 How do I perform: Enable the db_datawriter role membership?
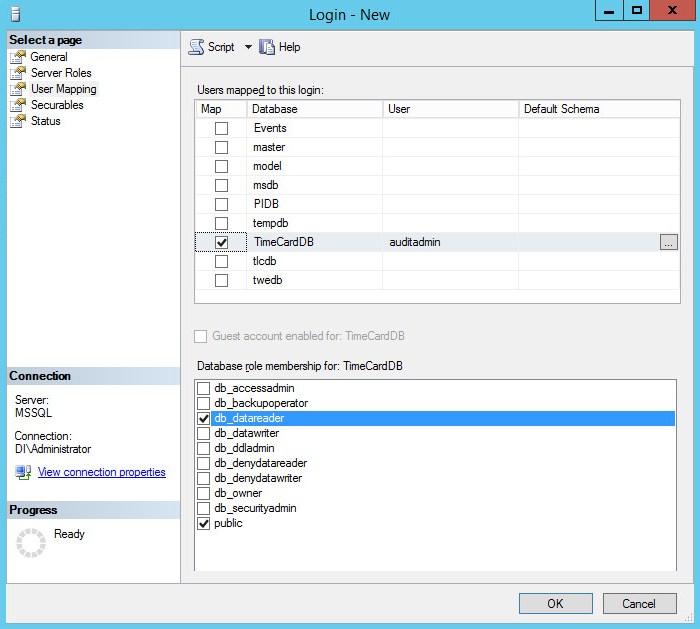click(204, 433)
